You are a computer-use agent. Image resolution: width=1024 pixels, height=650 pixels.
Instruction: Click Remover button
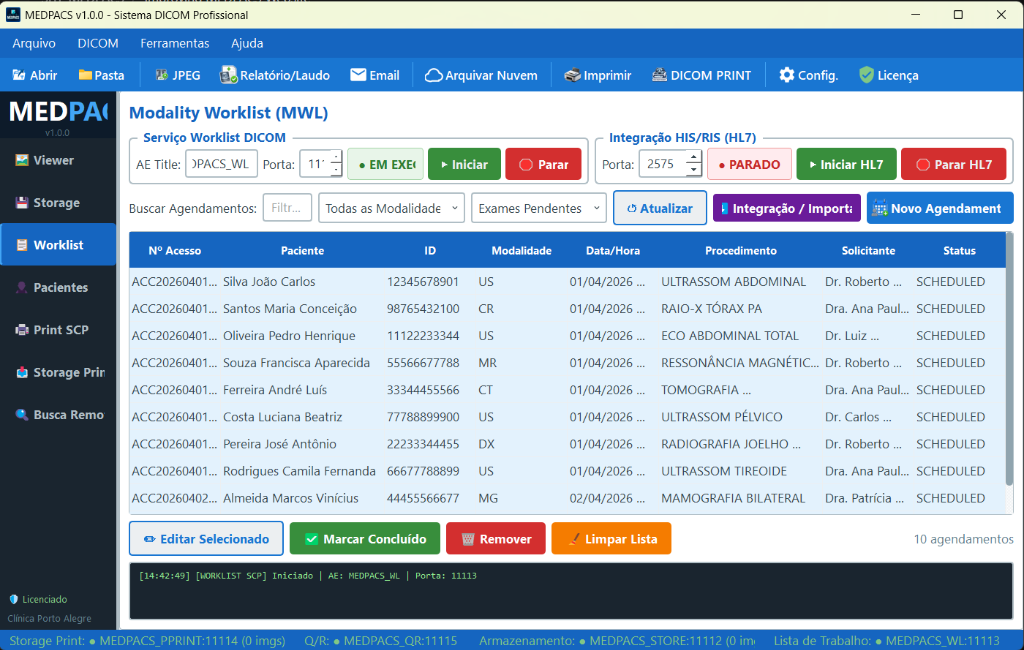(x=496, y=539)
